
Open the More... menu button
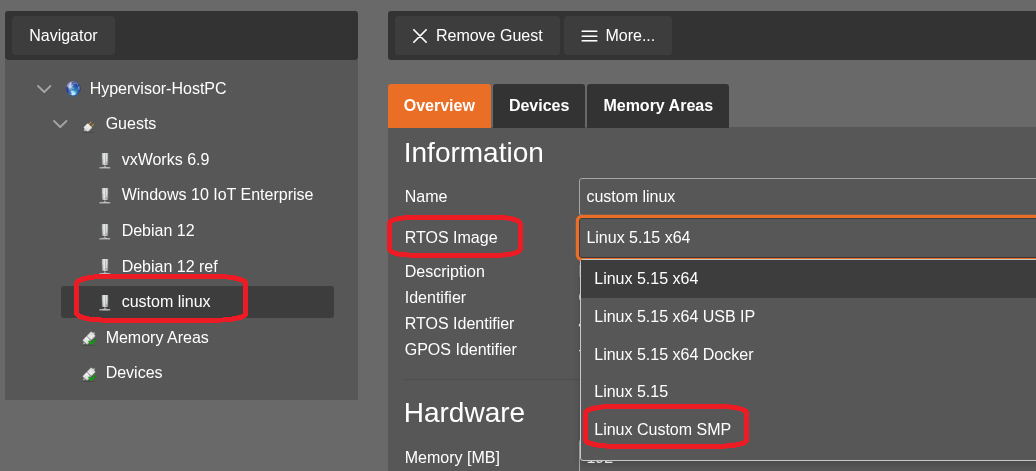[618, 36]
